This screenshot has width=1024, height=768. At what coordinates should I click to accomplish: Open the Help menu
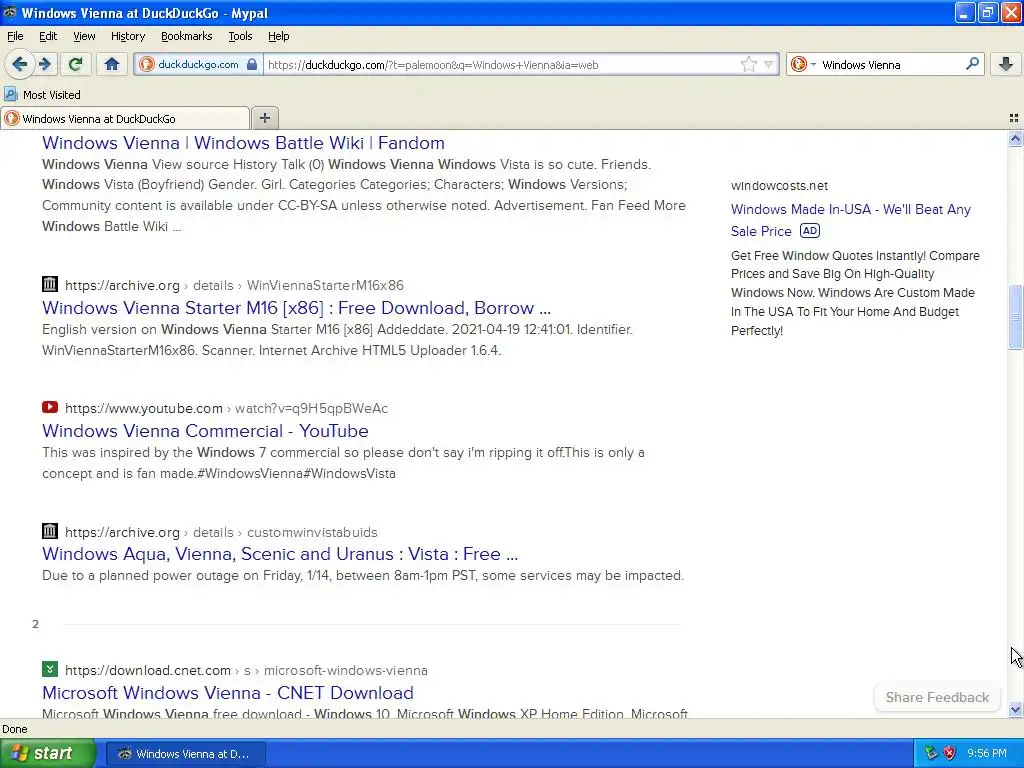(278, 36)
